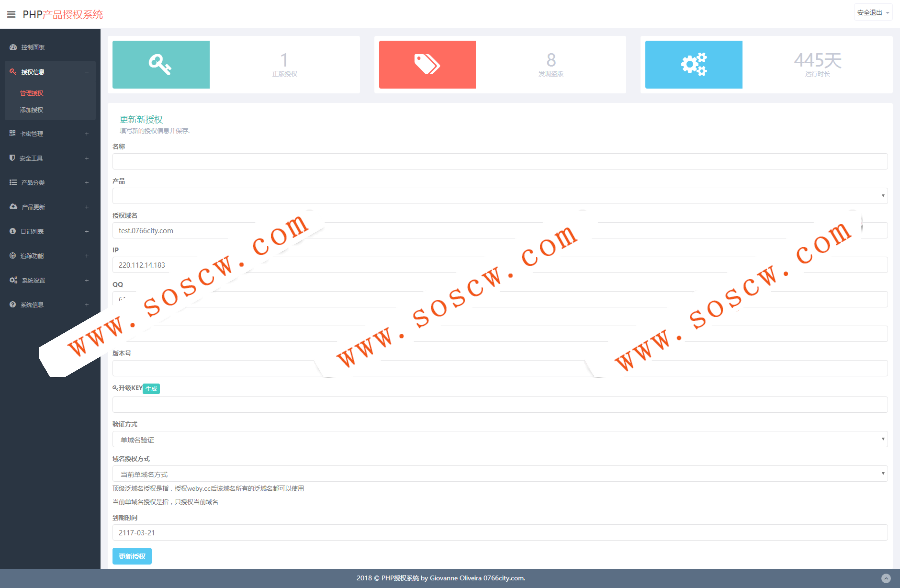Open the 单域名验证 verification dropdown
900x588 pixels.
click(x=500, y=439)
